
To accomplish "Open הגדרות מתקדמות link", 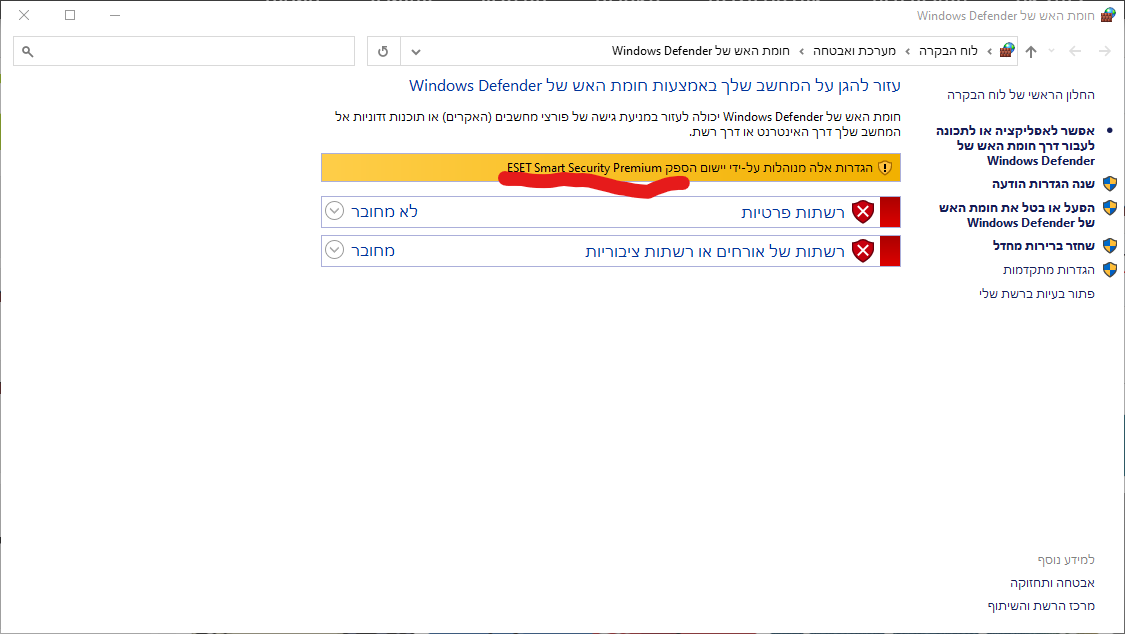I will [x=1048, y=270].
